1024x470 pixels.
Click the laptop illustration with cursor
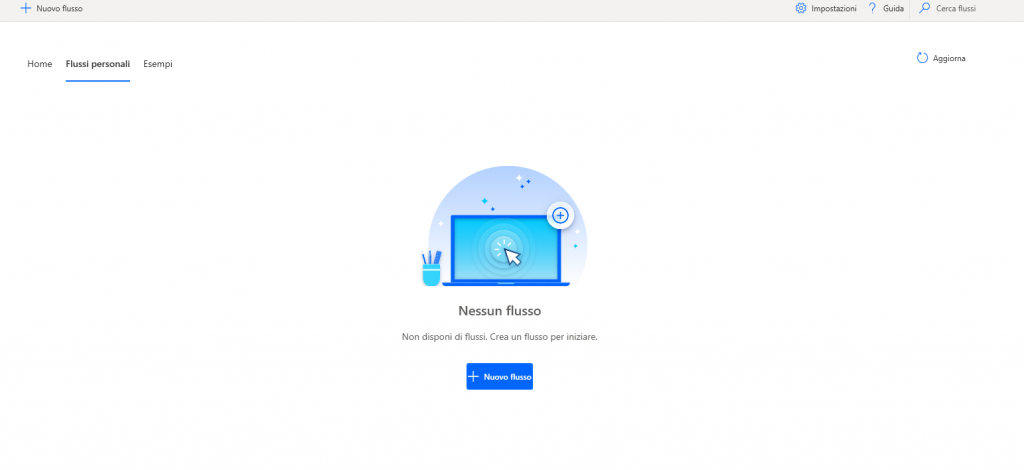[505, 250]
